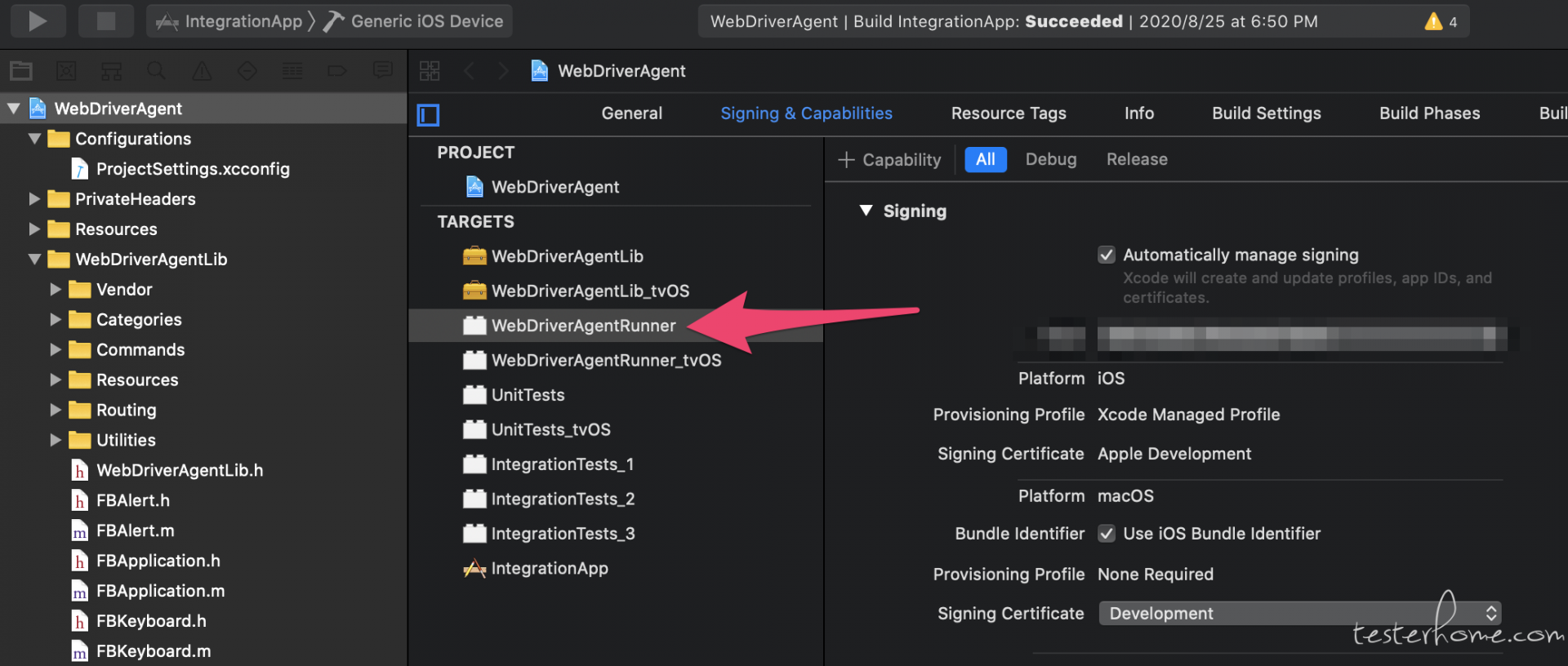Switch to Signing & Capabilities tab
Viewport: 1568px width, 666px height.
806,113
